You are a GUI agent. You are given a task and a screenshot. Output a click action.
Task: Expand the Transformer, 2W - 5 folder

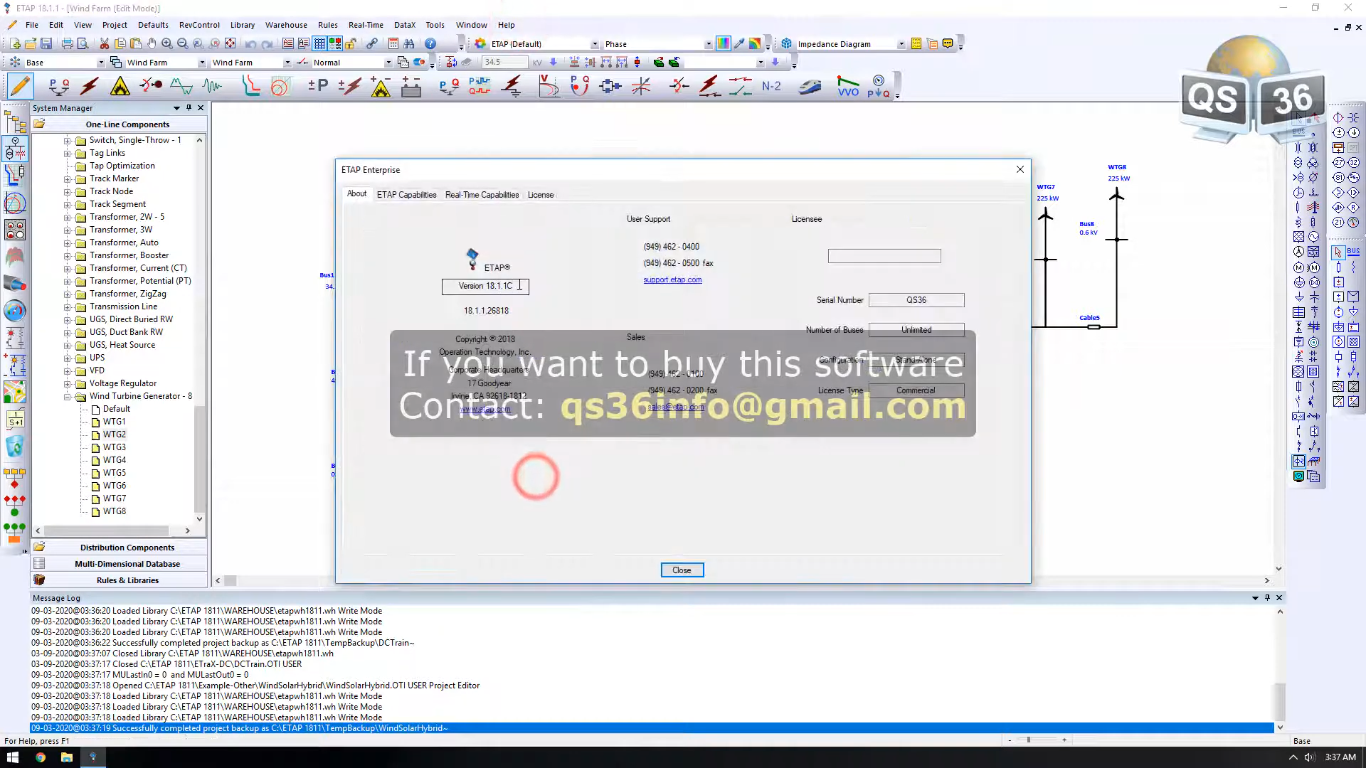coord(68,217)
